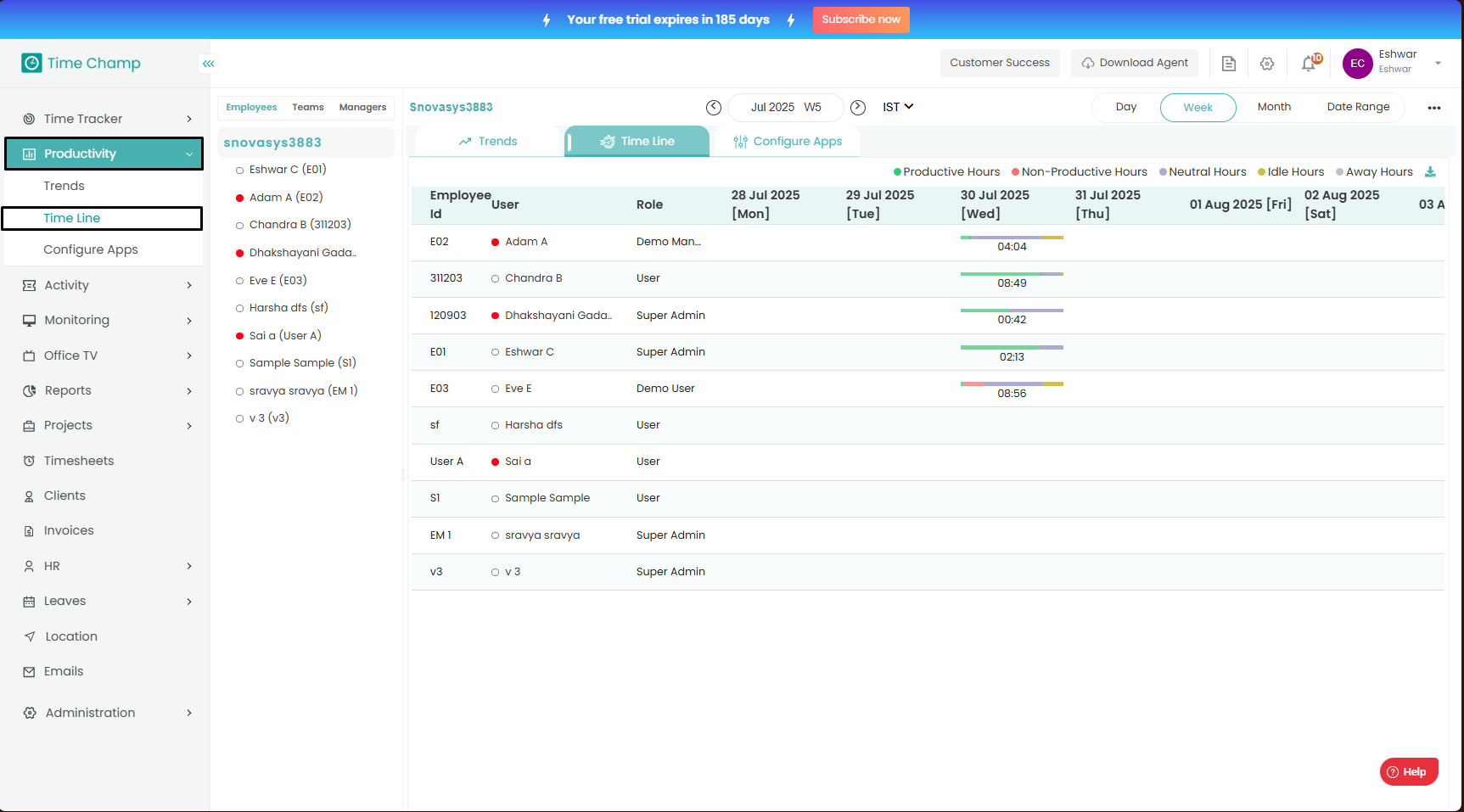Collapse the sidebar with double-chevron icon
The image size is (1464, 812).
click(209, 64)
